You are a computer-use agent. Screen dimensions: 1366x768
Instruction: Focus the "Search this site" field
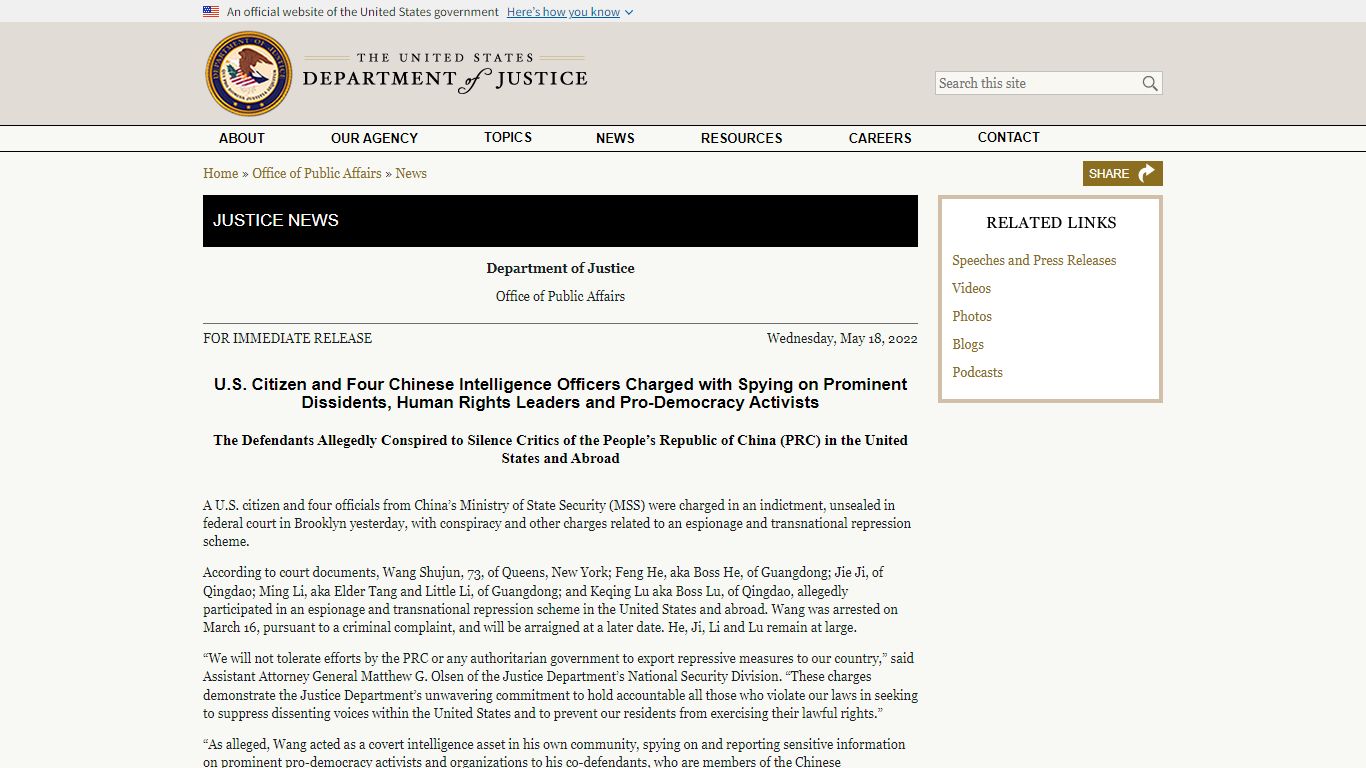click(x=1037, y=83)
